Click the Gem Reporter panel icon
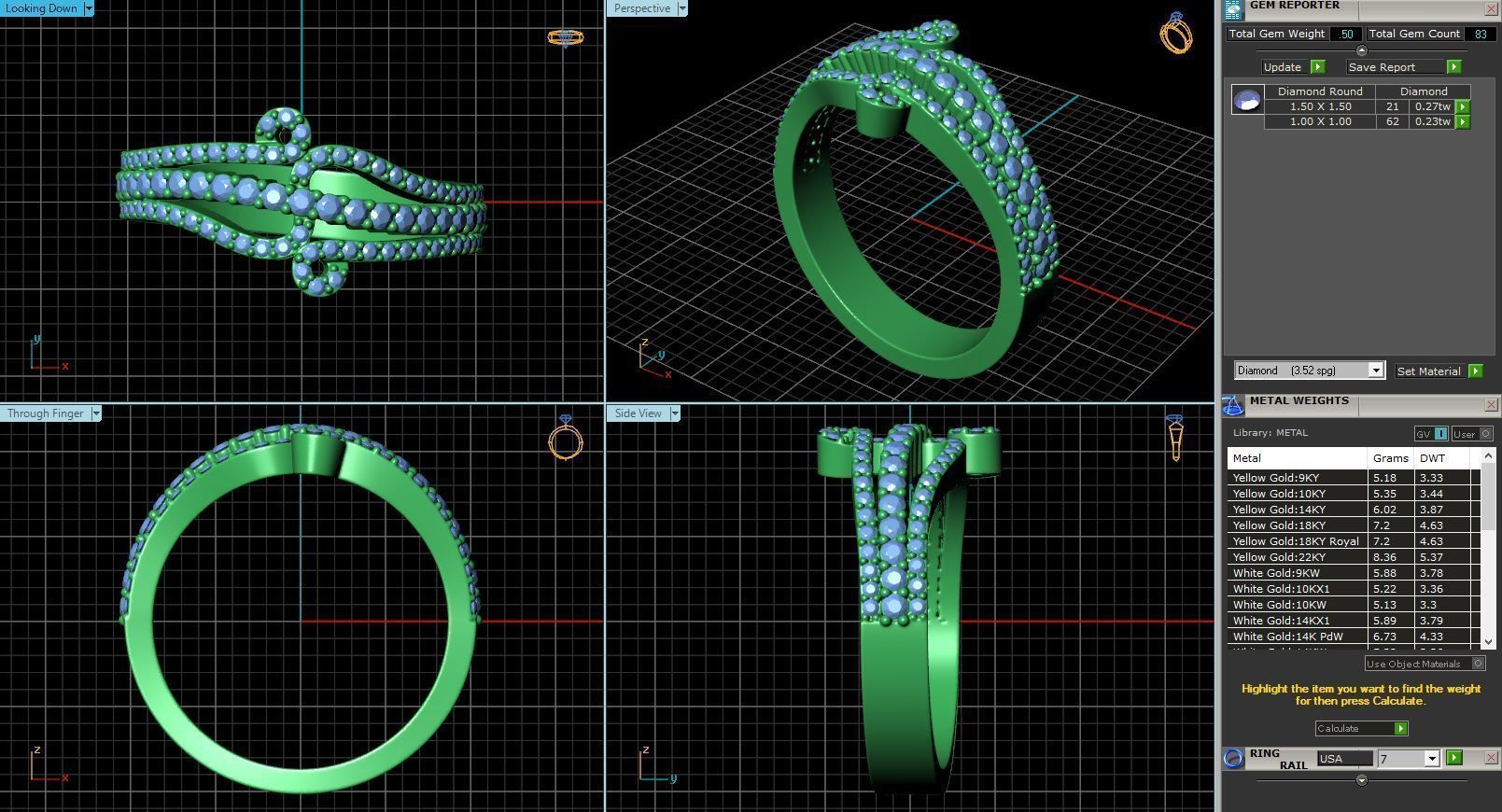Image resolution: width=1502 pixels, height=812 pixels. click(1233, 9)
